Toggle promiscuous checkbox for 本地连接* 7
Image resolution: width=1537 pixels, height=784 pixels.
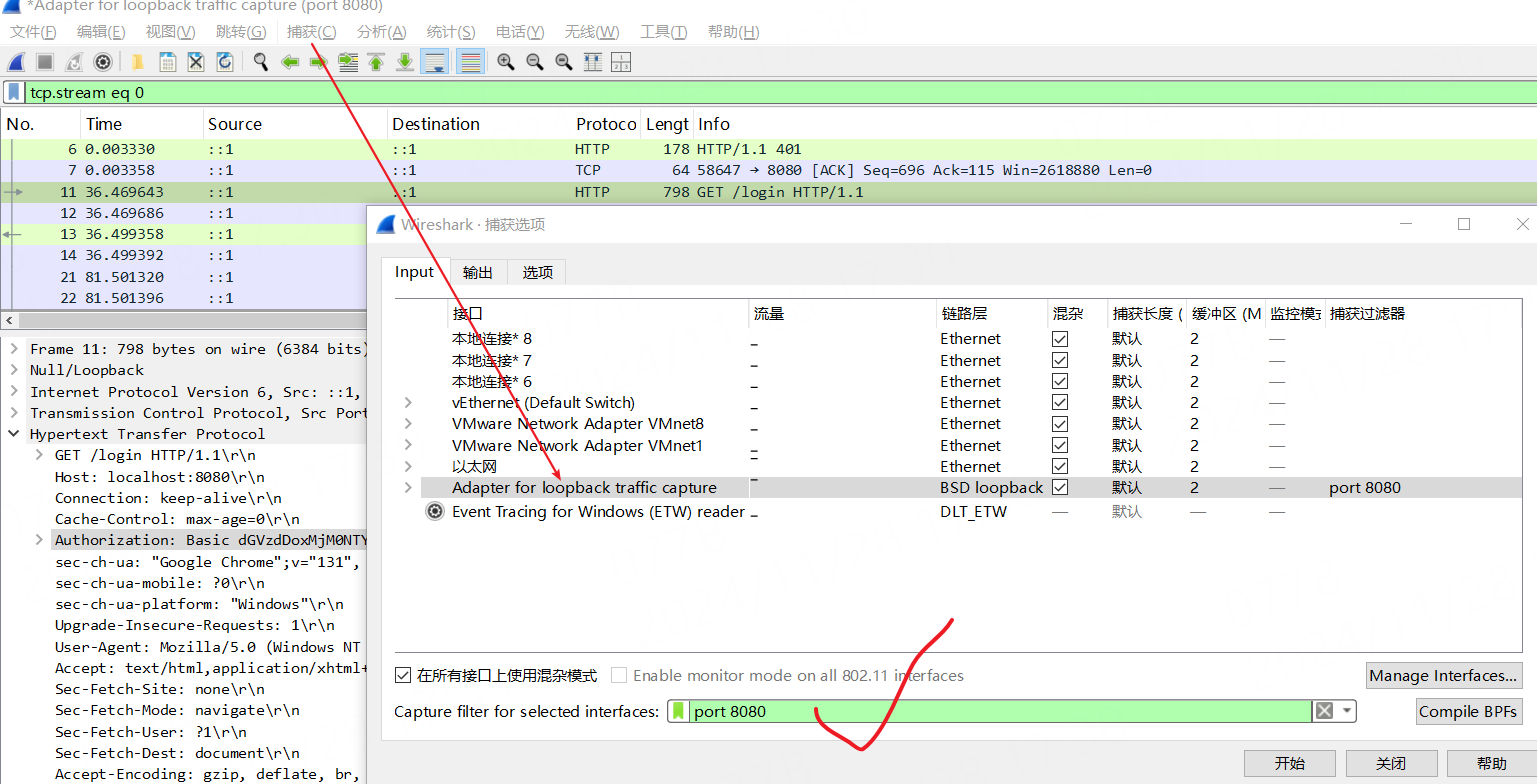pos(1060,360)
